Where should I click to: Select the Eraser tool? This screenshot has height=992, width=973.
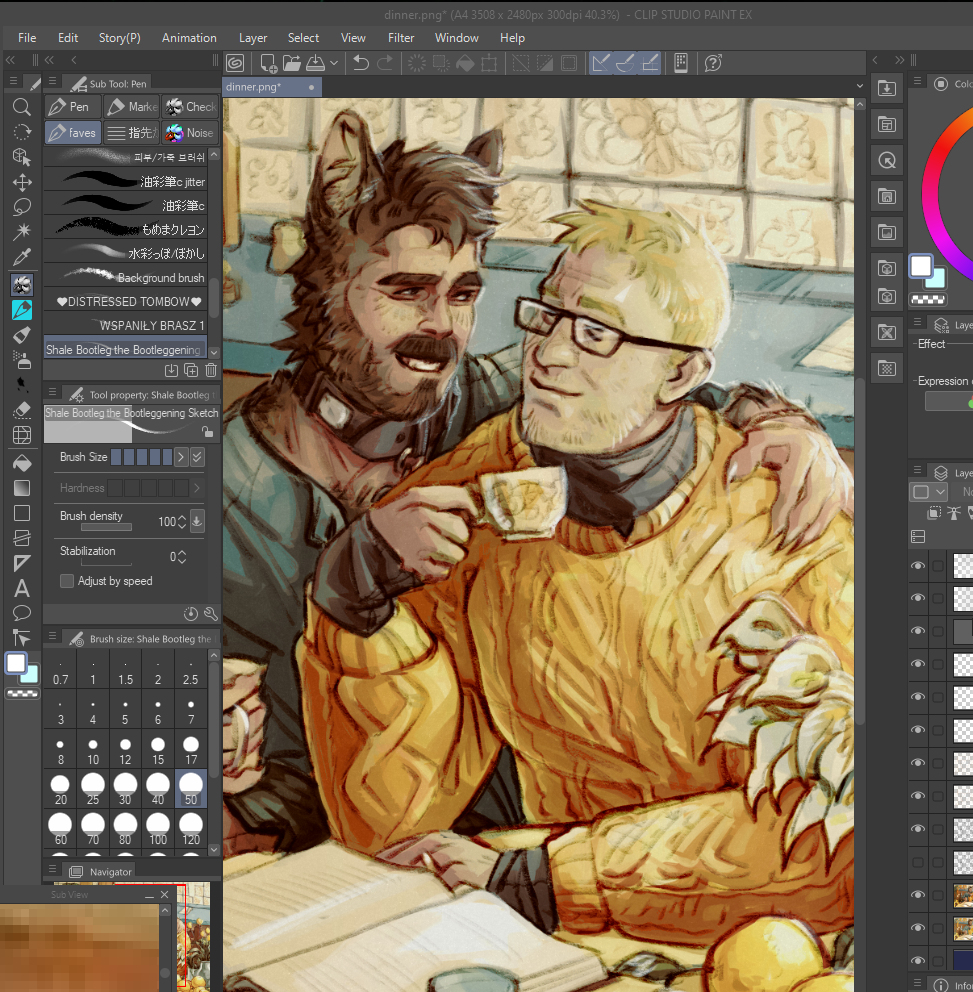[x=21, y=410]
